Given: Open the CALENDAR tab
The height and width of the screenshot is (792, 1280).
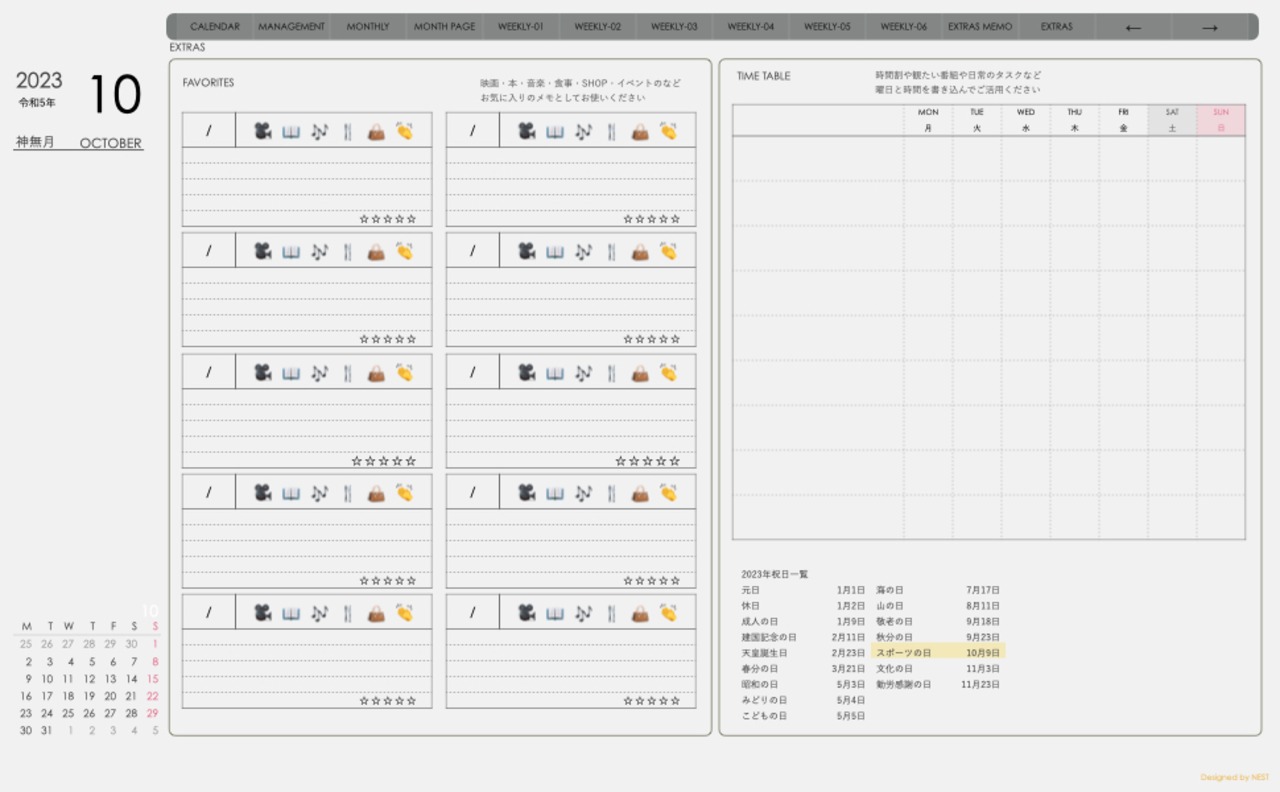Looking at the screenshot, I should pos(215,27).
